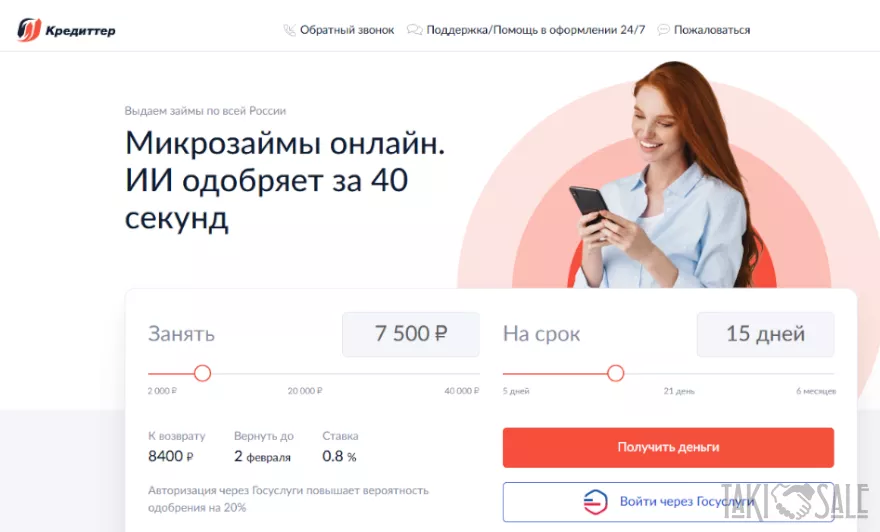Click the Кредиттер brand name text
The image size is (880, 532).
point(80,31)
